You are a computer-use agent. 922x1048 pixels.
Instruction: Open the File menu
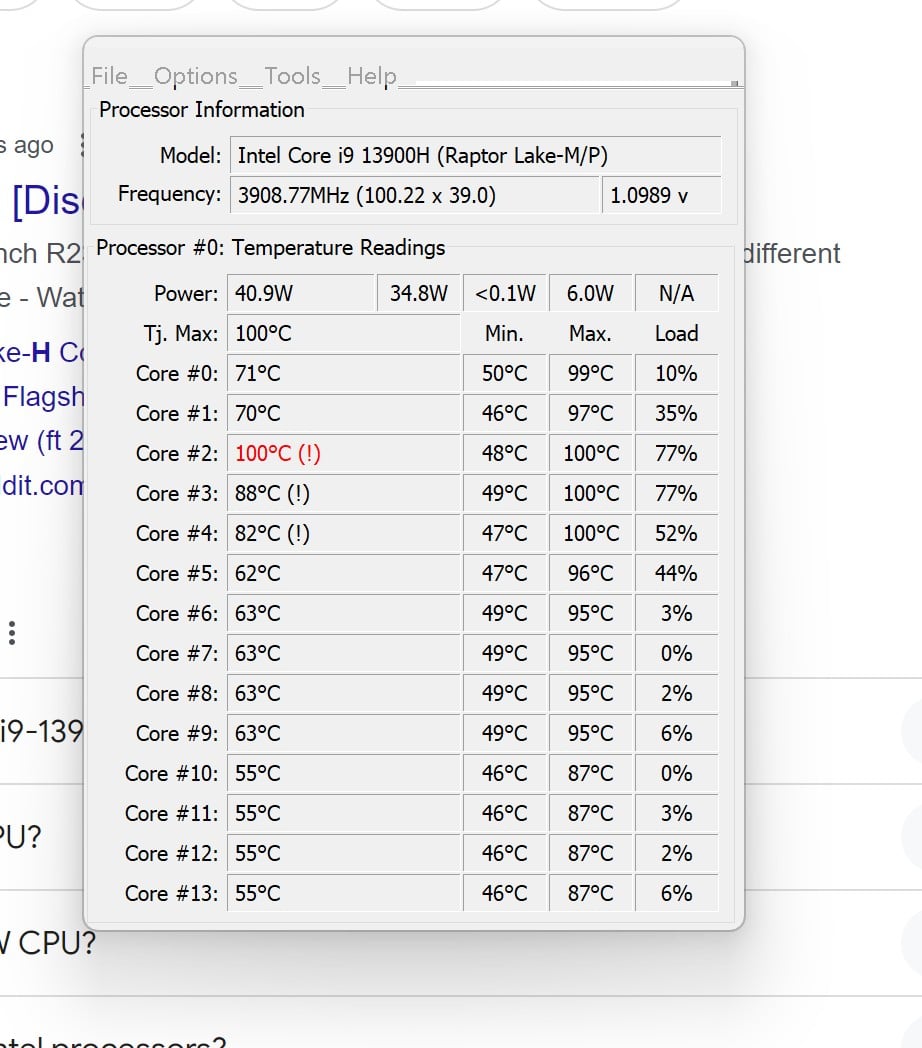click(x=109, y=76)
